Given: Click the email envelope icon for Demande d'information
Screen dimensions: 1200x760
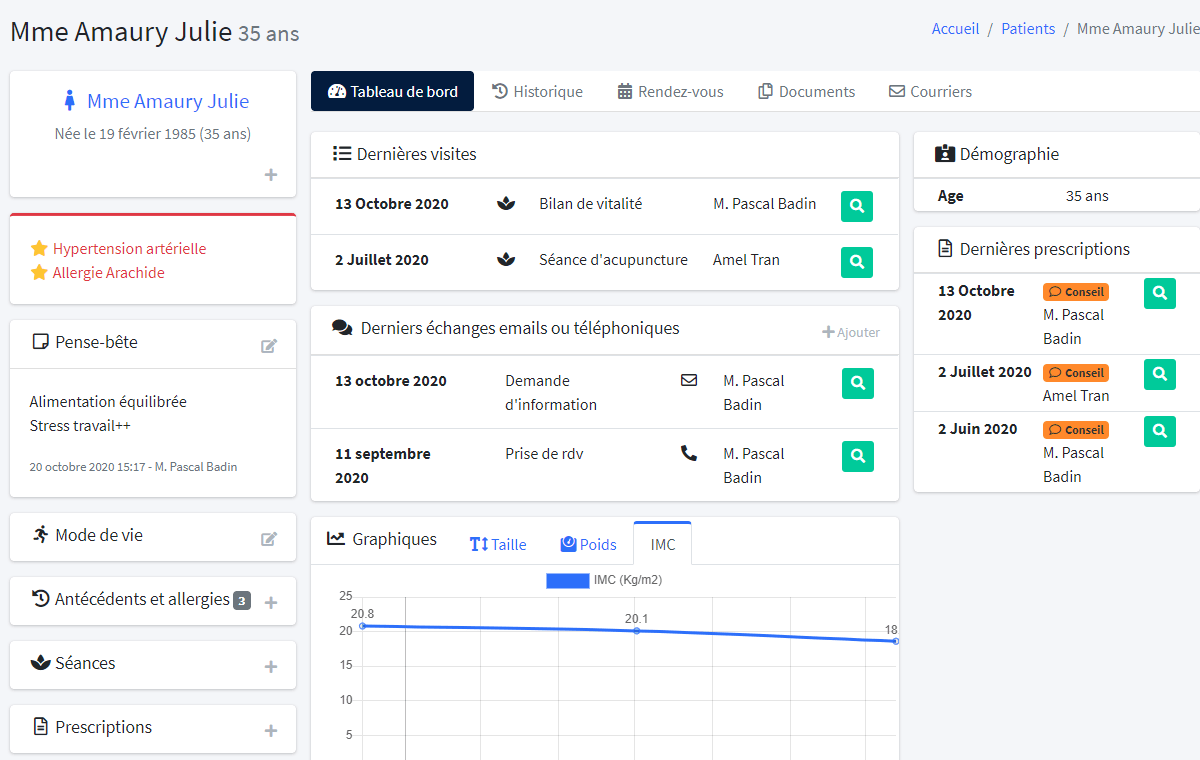Looking at the screenshot, I should [689, 380].
